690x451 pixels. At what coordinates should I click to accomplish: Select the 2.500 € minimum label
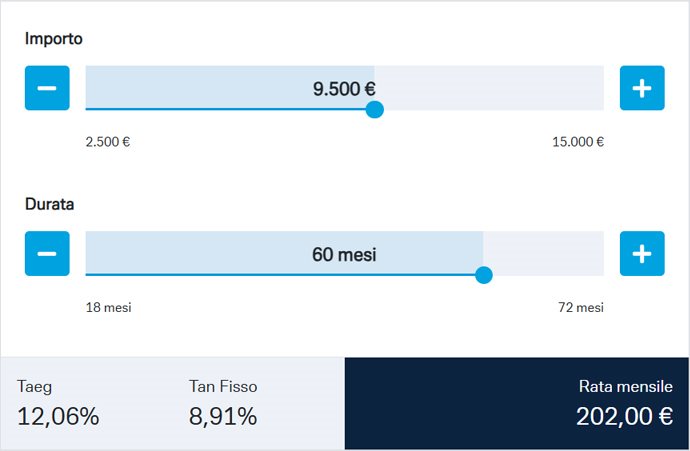coord(108,142)
